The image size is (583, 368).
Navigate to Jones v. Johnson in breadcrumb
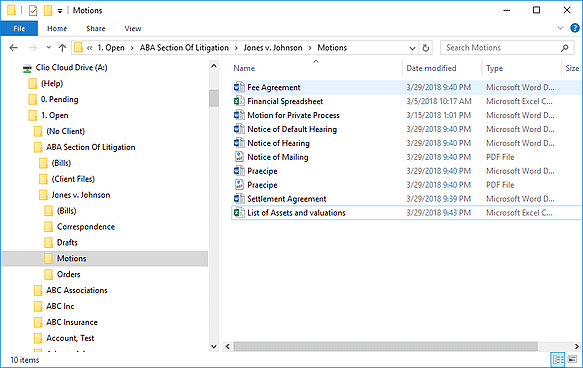tap(273, 48)
